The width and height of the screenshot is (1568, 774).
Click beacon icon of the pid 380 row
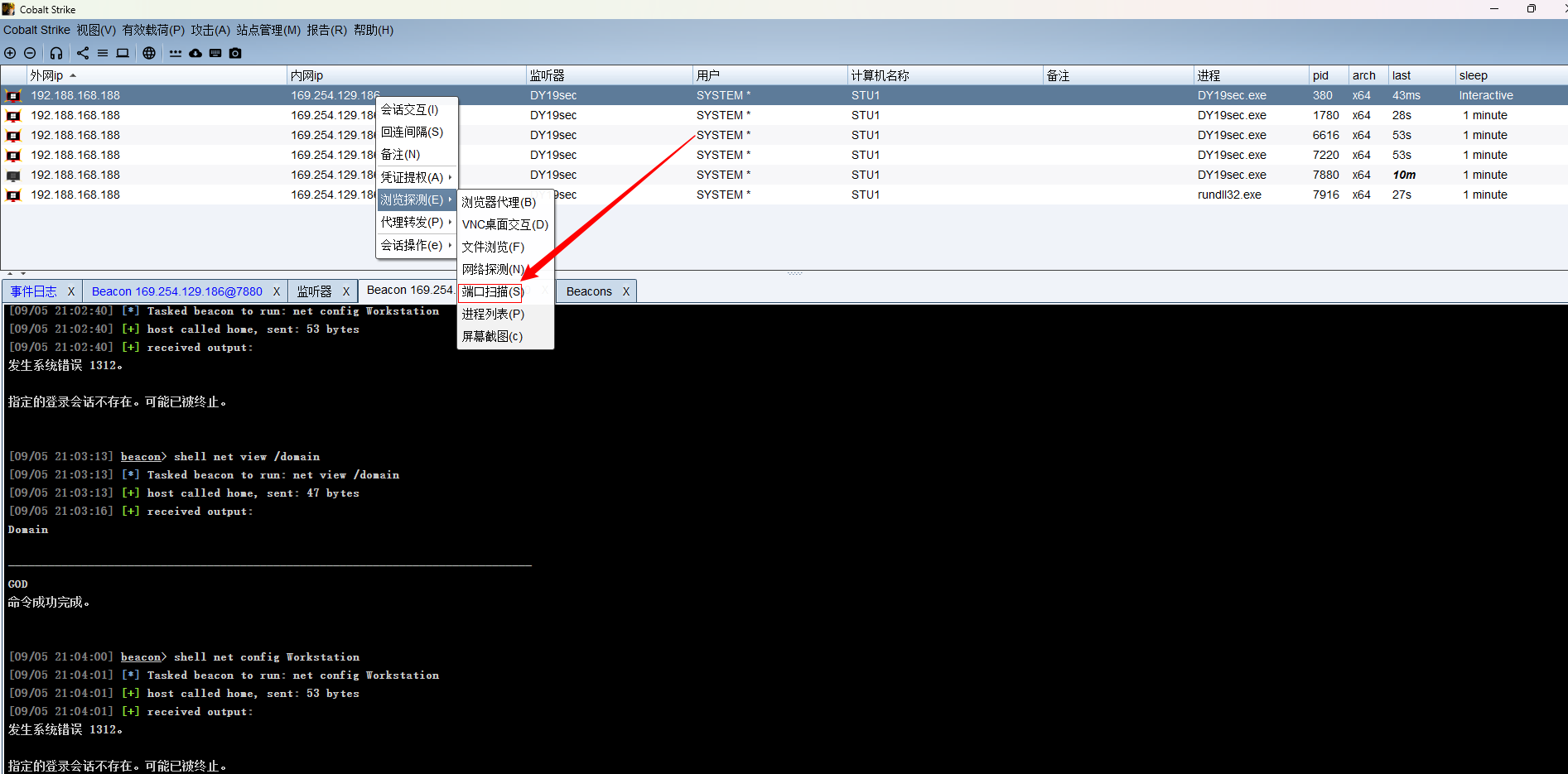tap(13, 96)
